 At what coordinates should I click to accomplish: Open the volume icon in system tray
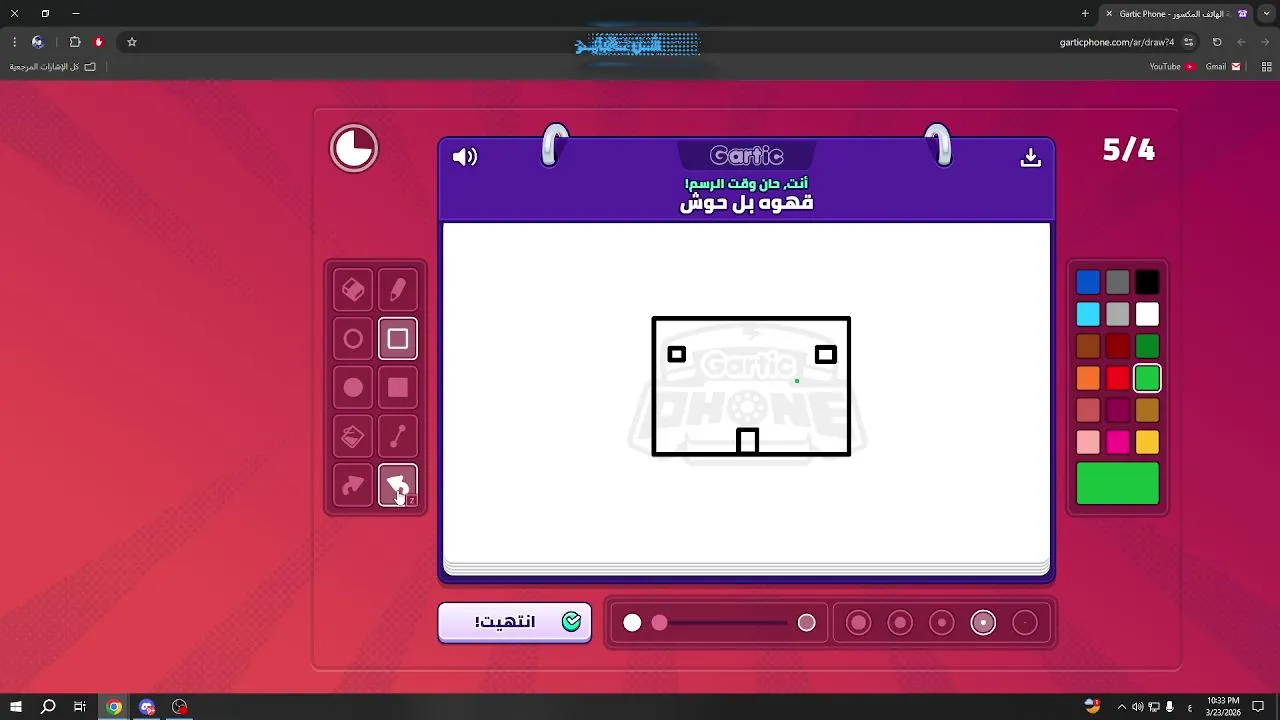click(x=1138, y=707)
